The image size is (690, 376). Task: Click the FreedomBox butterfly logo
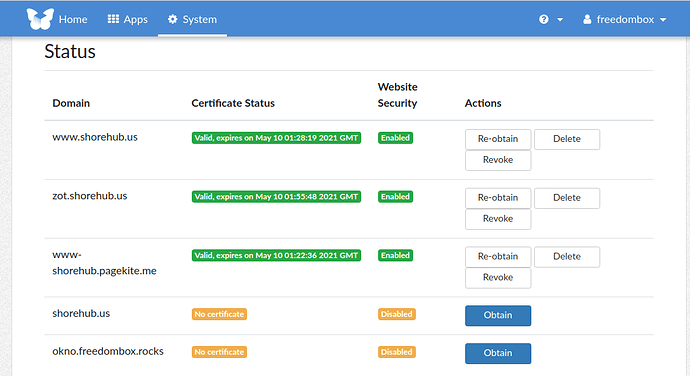tap(40, 19)
